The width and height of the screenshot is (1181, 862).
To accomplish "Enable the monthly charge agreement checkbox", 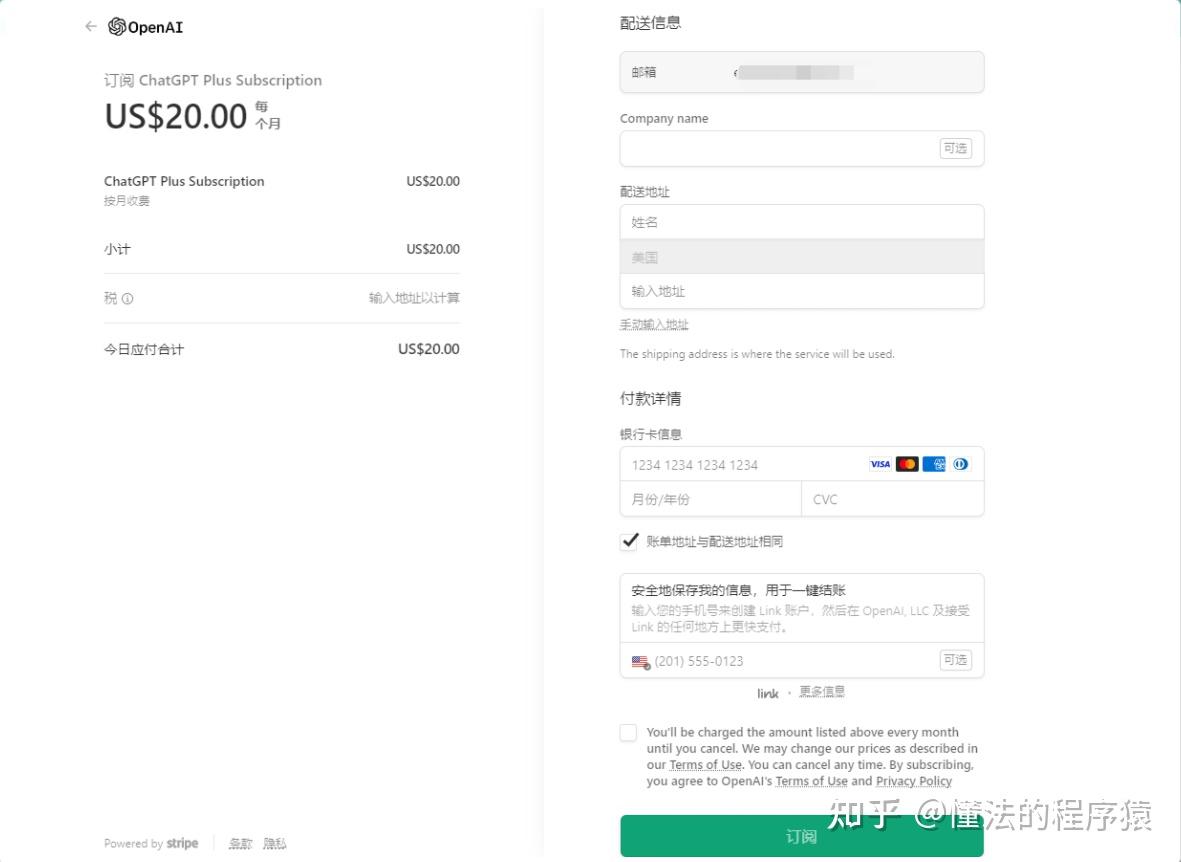I will click(628, 732).
